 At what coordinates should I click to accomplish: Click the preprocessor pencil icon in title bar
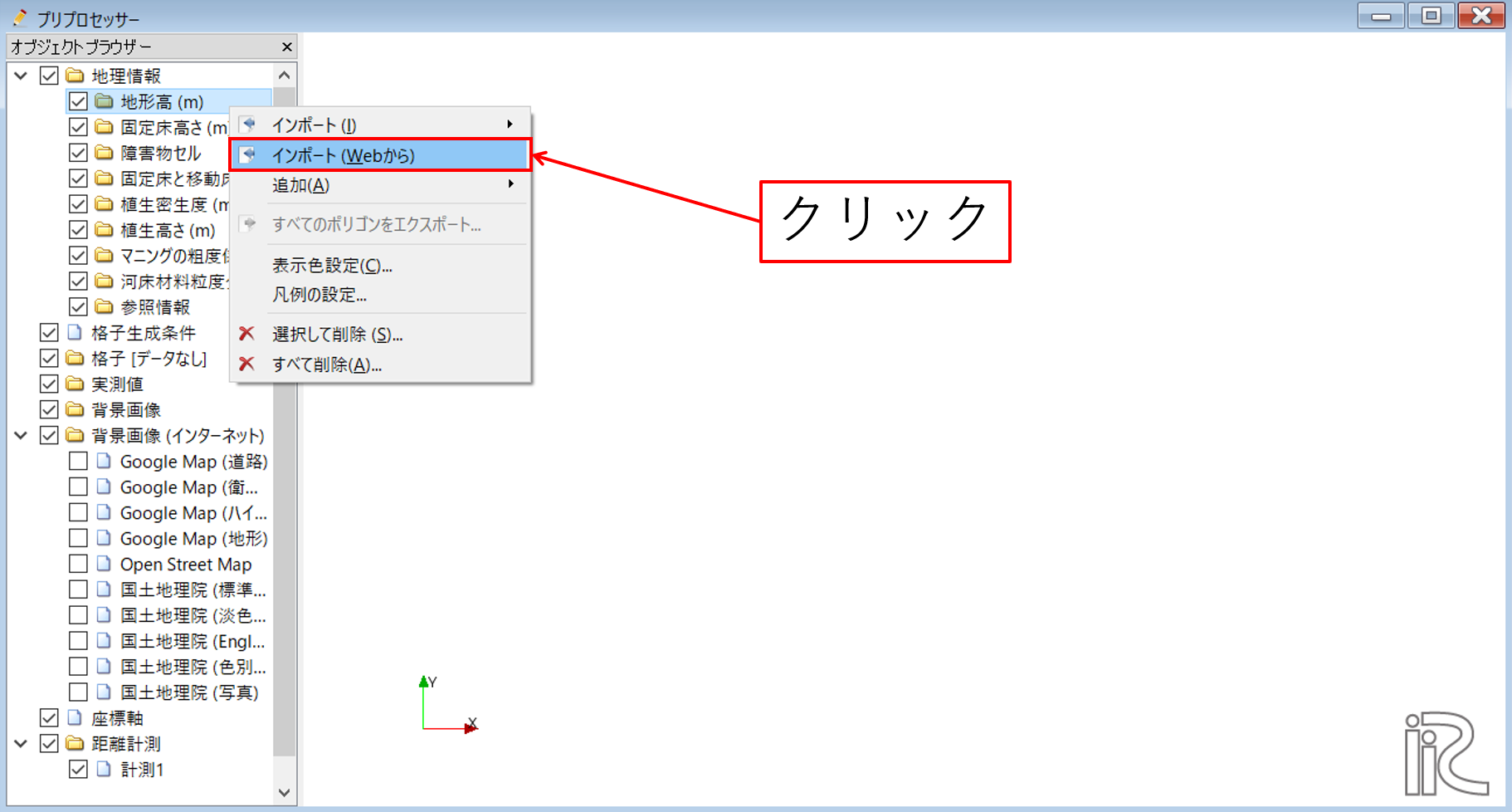coord(19,17)
